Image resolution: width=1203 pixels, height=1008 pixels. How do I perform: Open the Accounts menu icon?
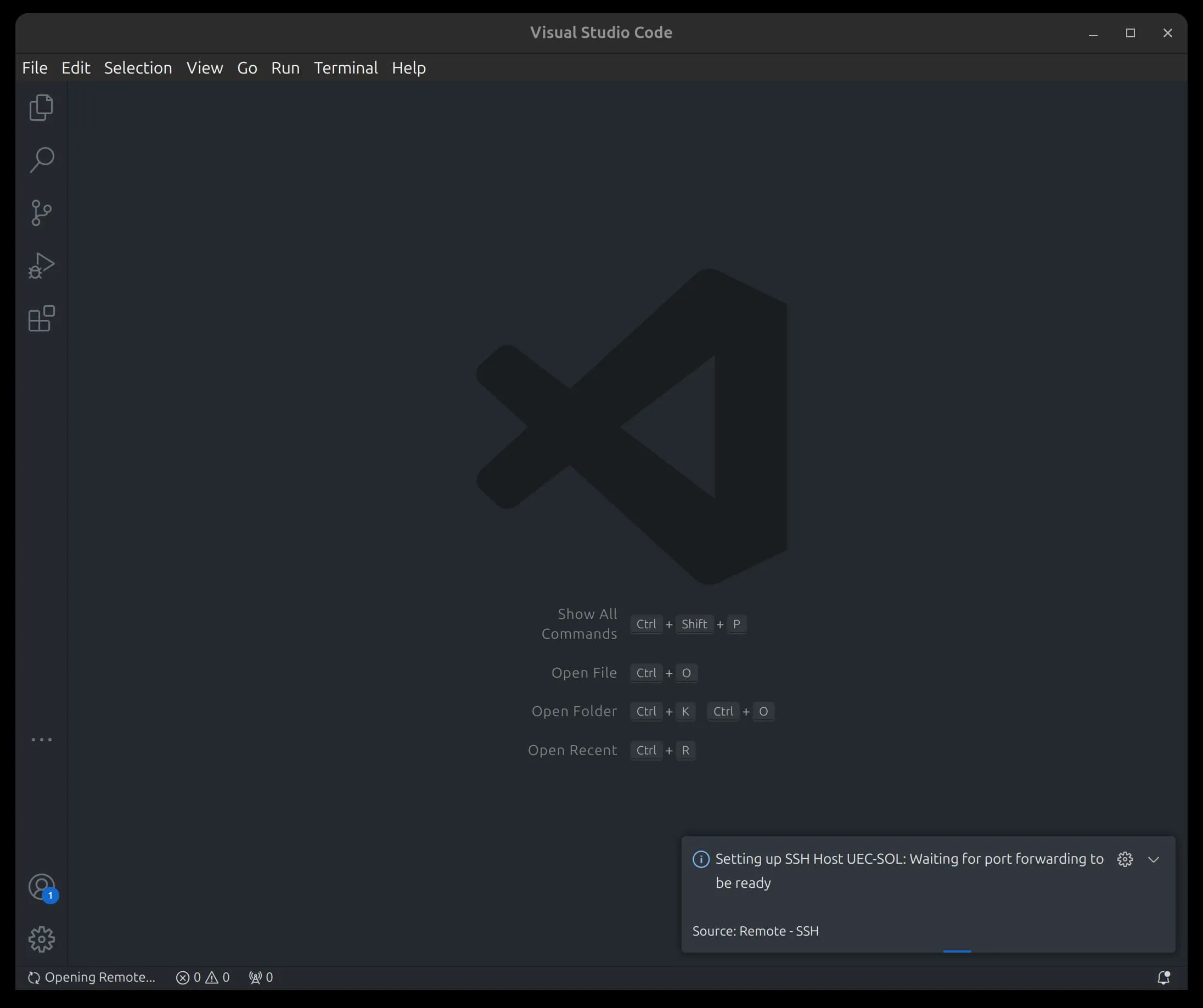41,887
